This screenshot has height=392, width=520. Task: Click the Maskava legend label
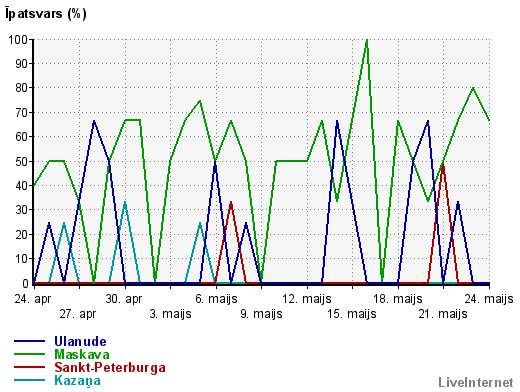82,354
